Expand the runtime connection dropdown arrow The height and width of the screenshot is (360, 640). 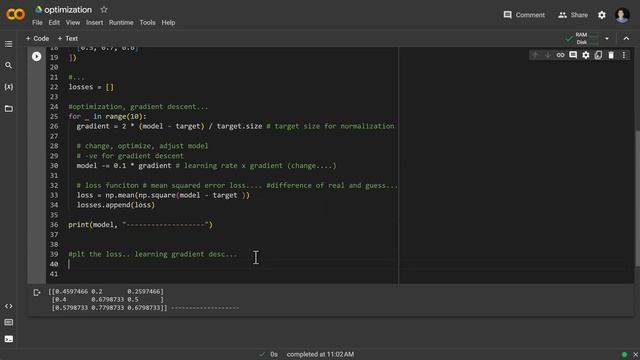(607, 38)
